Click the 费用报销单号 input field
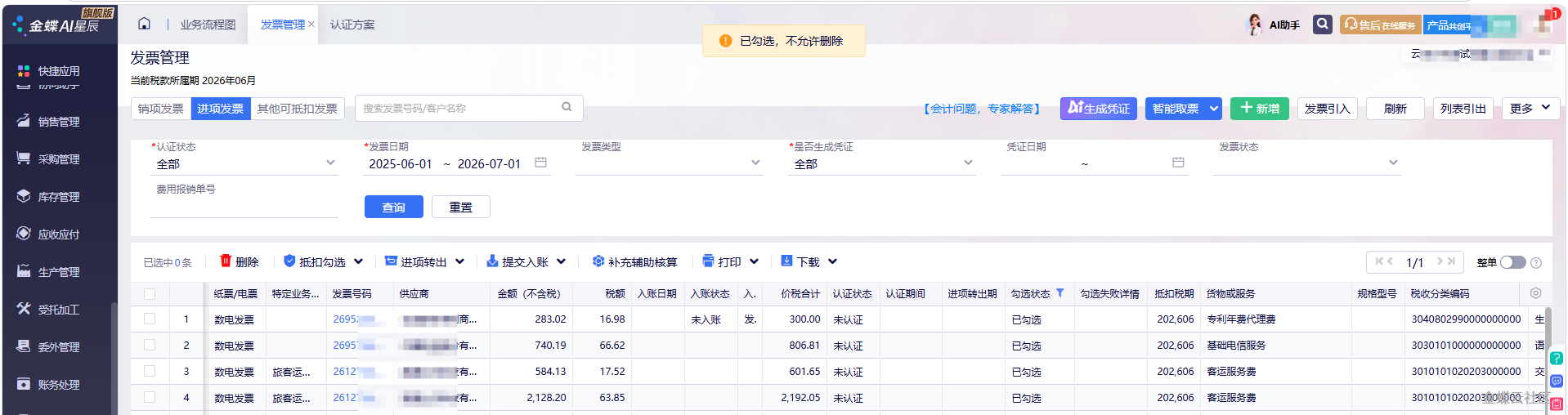This screenshot has width=1568, height=415. tap(244, 207)
